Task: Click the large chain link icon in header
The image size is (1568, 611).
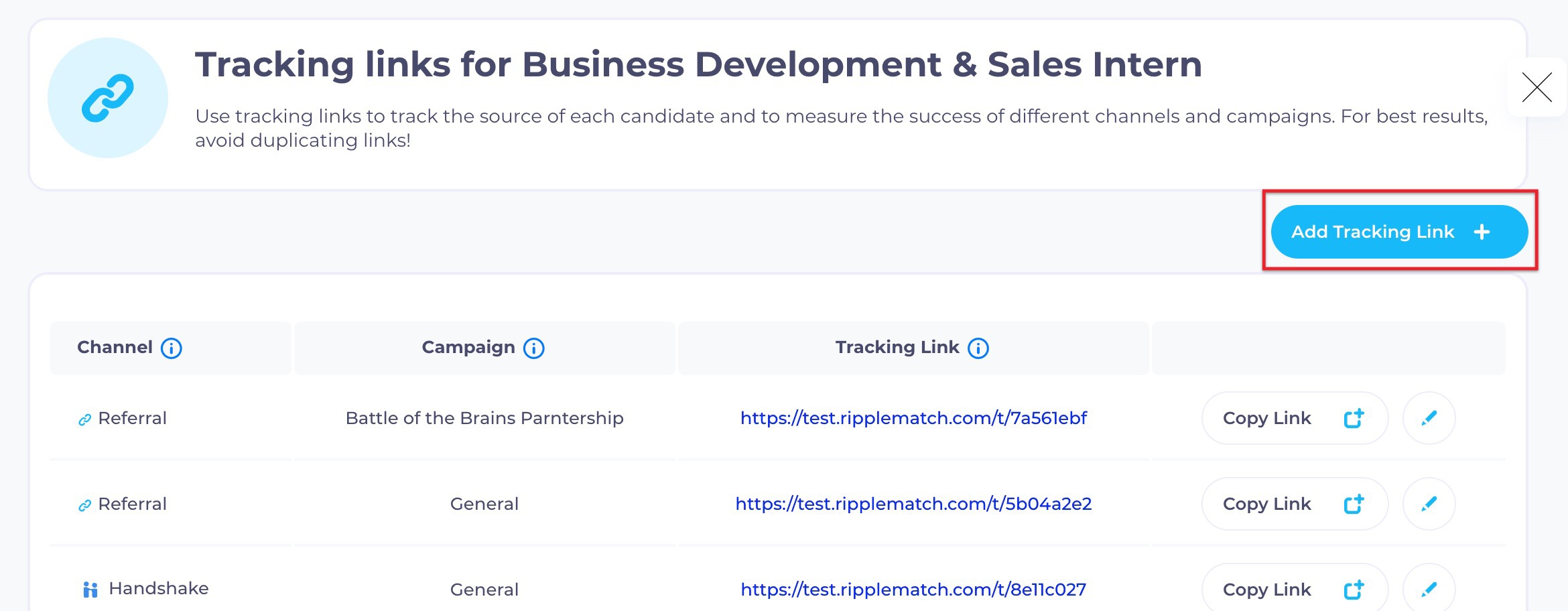Action: pos(108,98)
